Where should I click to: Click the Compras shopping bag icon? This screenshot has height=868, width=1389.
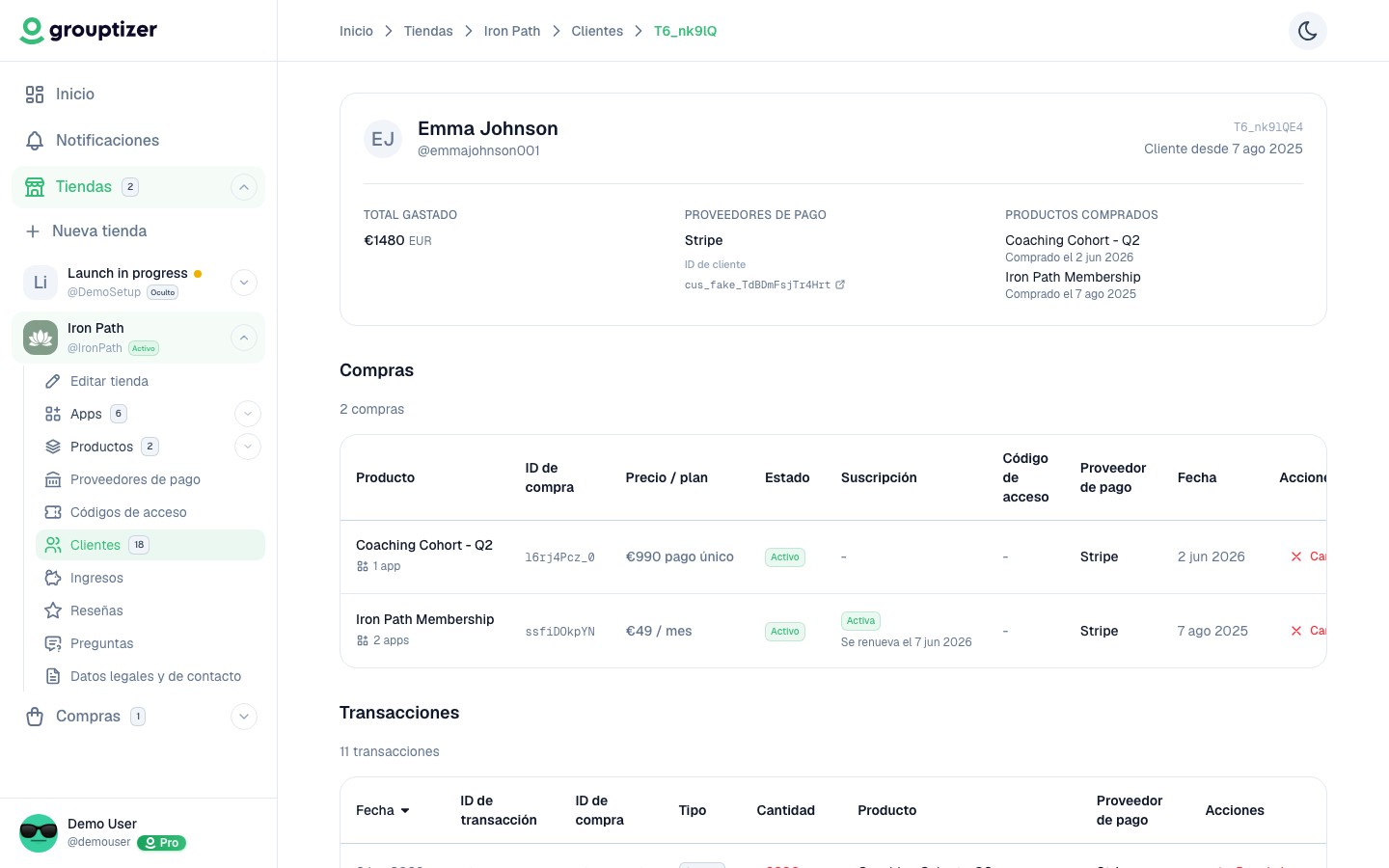[x=35, y=717]
